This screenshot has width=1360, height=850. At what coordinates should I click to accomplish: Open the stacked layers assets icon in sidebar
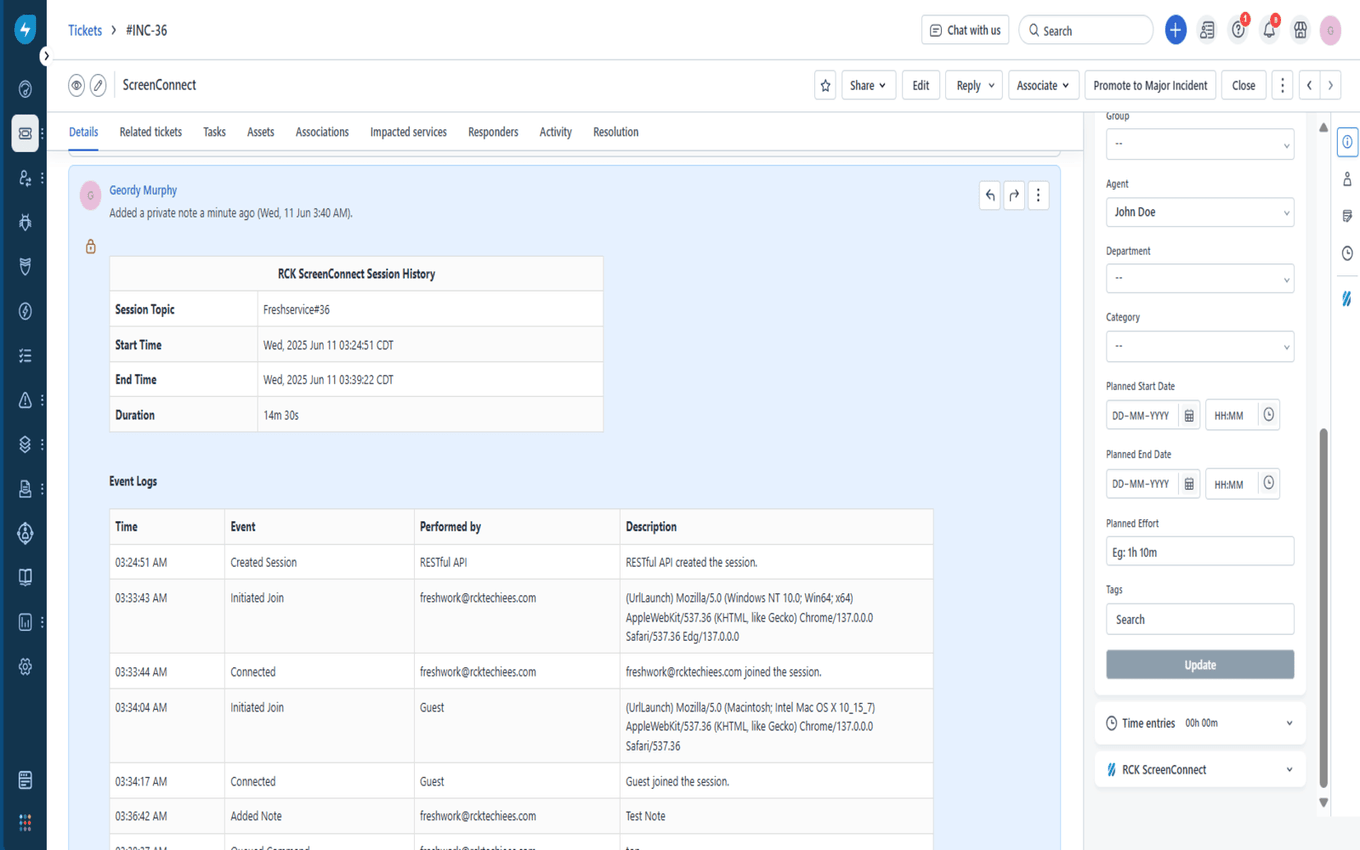coord(25,444)
